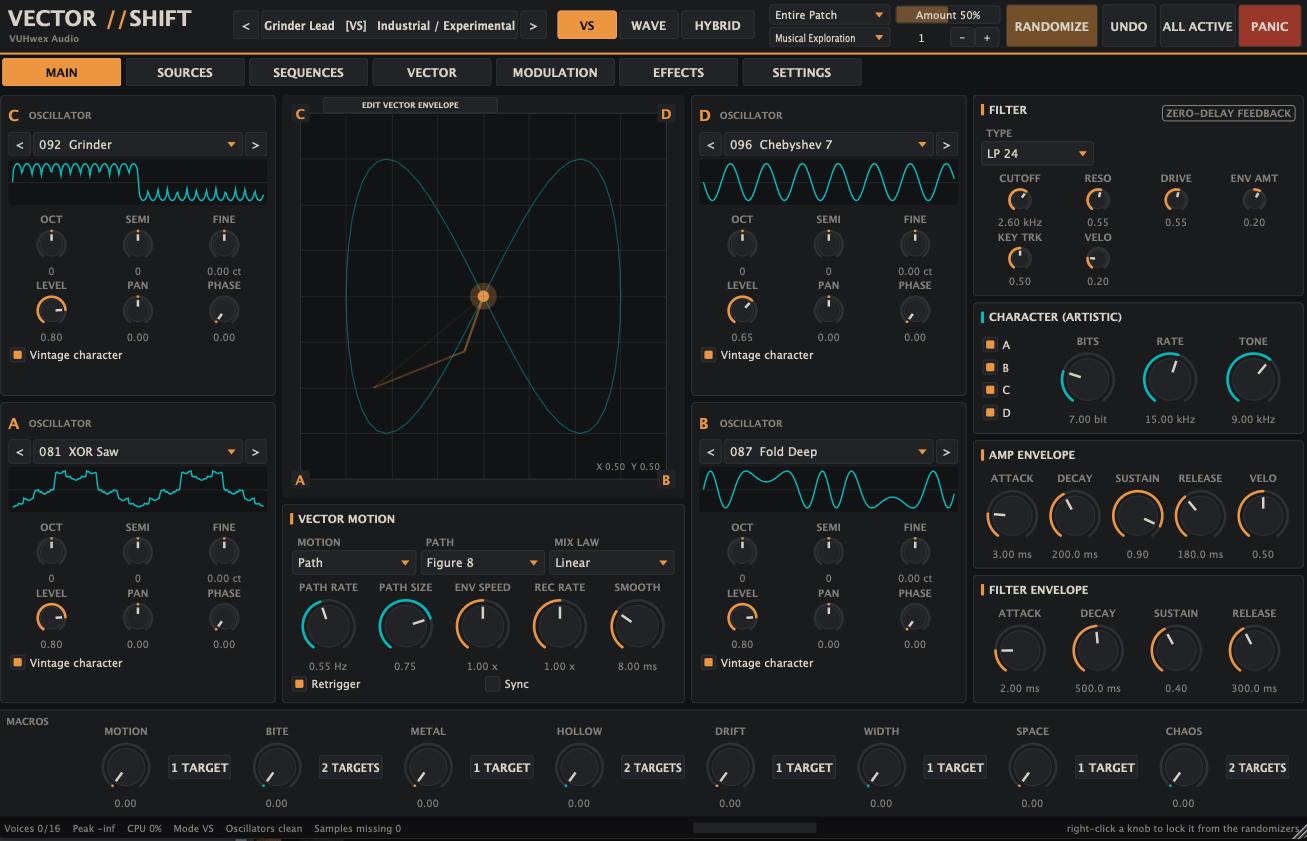The width and height of the screenshot is (1307, 841).
Task: Toggle the Retrigger checkbox in Vector Motion
Action: pyautogui.click(x=298, y=684)
